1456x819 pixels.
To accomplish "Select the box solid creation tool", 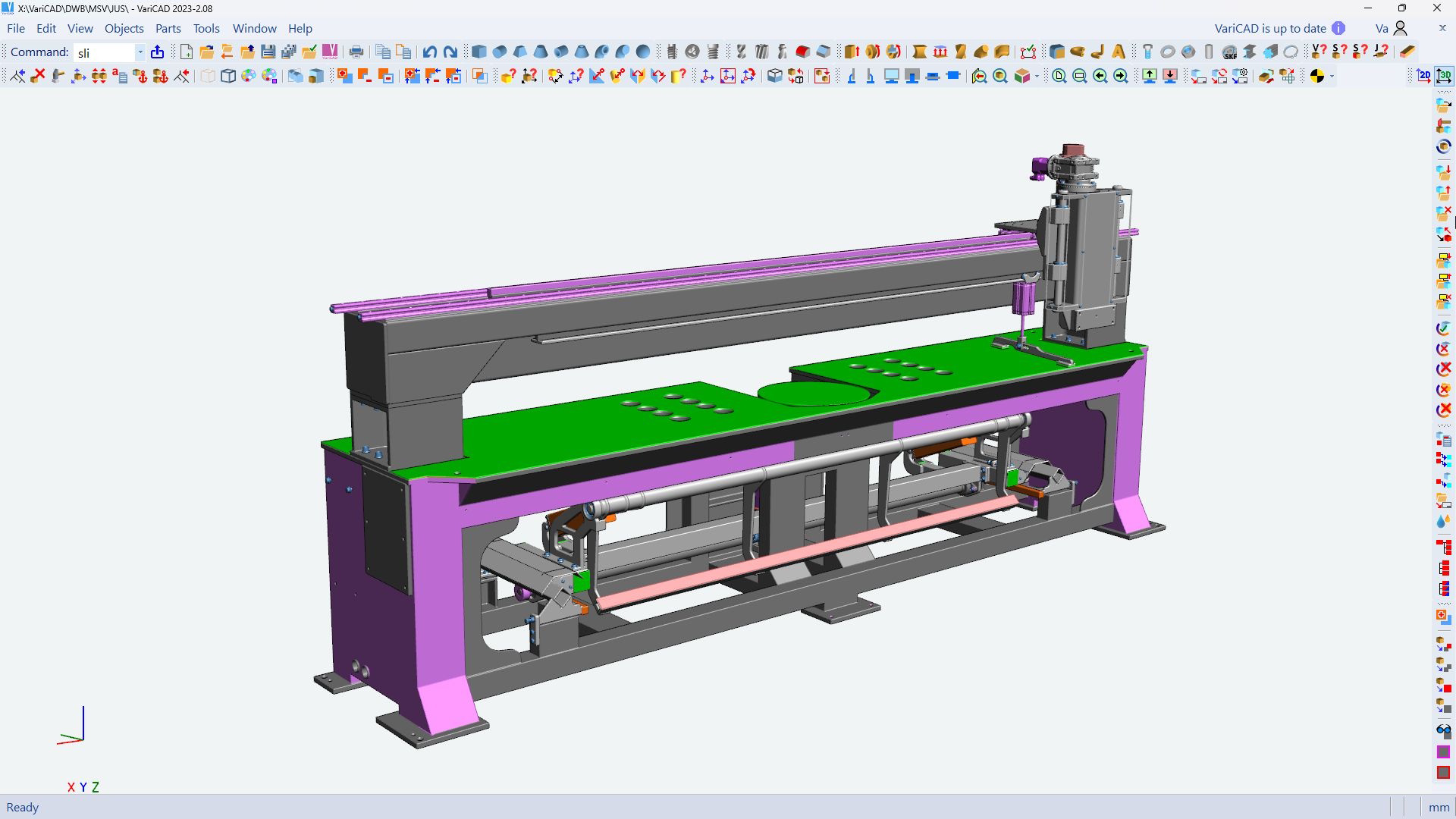I will coord(480,52).
